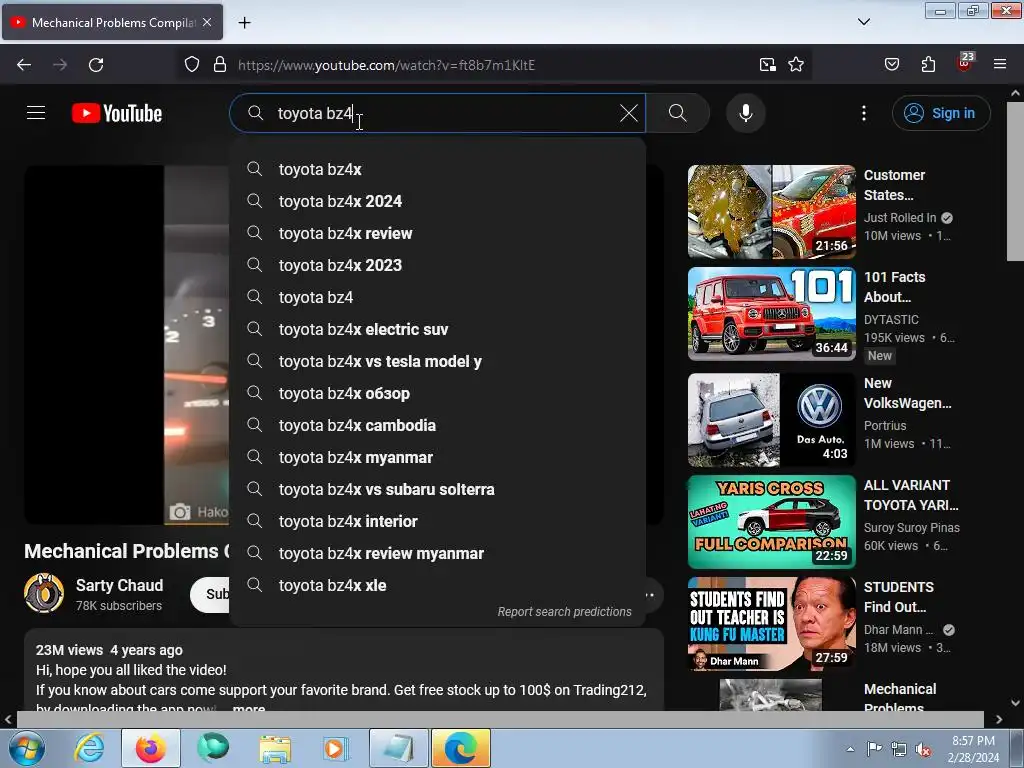Screen dimensions: 1024x768
Task: Click the vertical page scrollbar thumb
Action: click(1015, 181)
